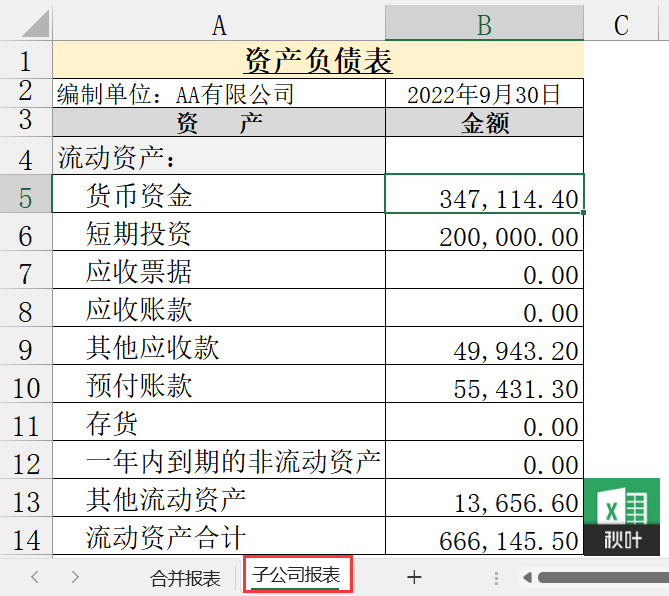Image resolution: width=669 pixels, height=596 pixels.
Task: Click the cell 应收票据
Action: coord(219,270)
